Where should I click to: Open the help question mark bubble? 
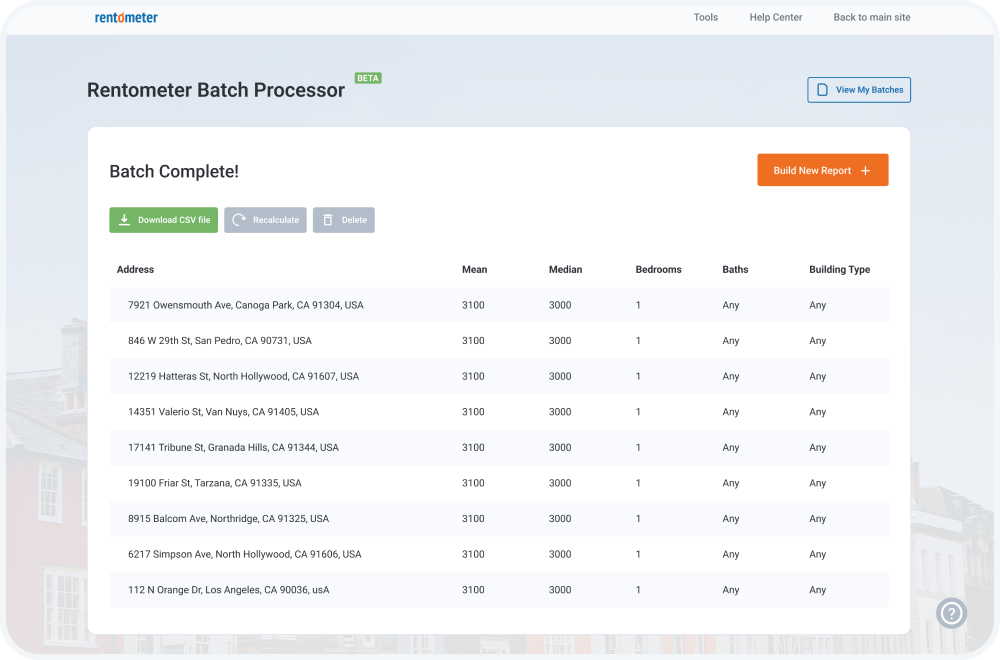[952, 613]
